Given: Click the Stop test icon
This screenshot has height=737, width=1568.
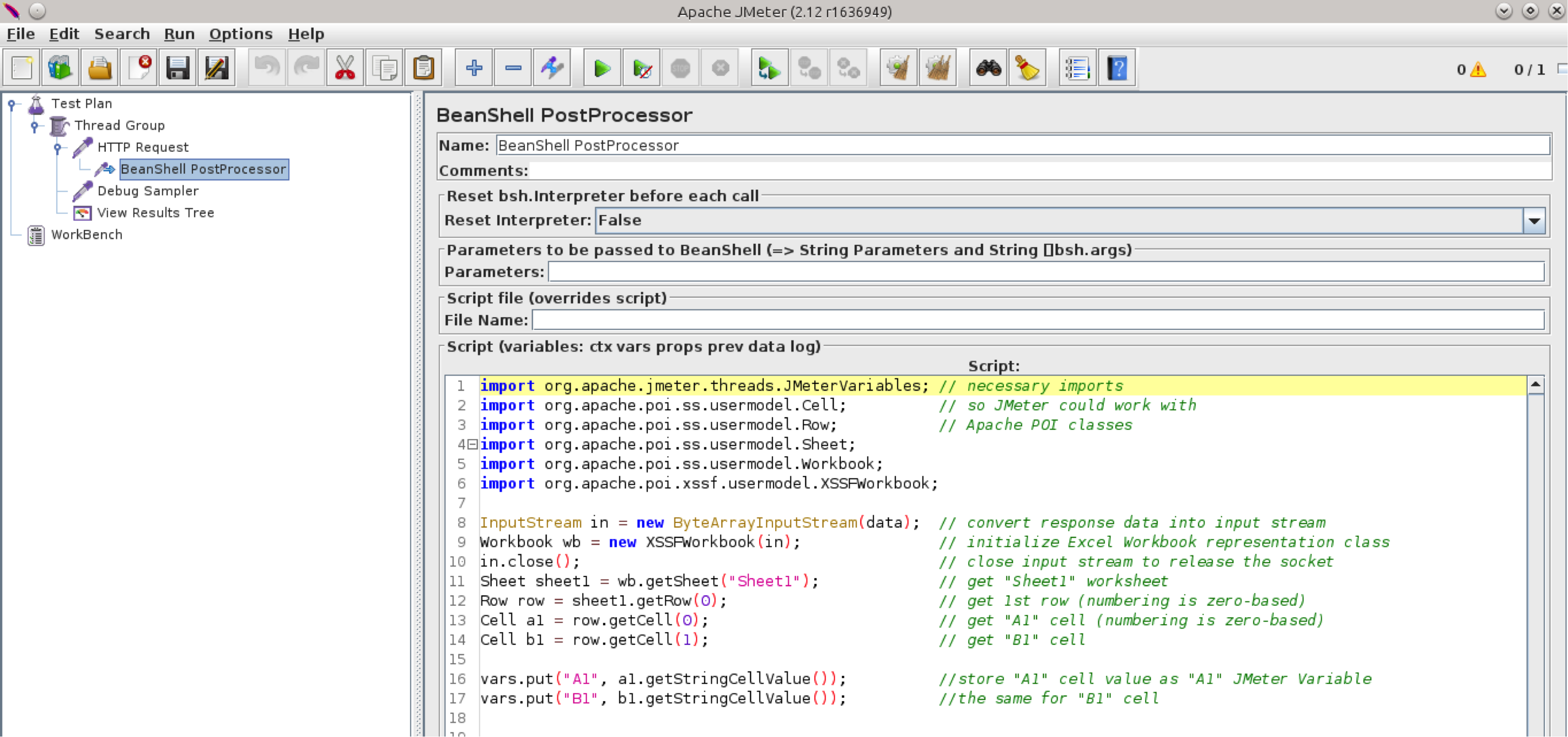Looking at the screenshot, I should [680, 68].
